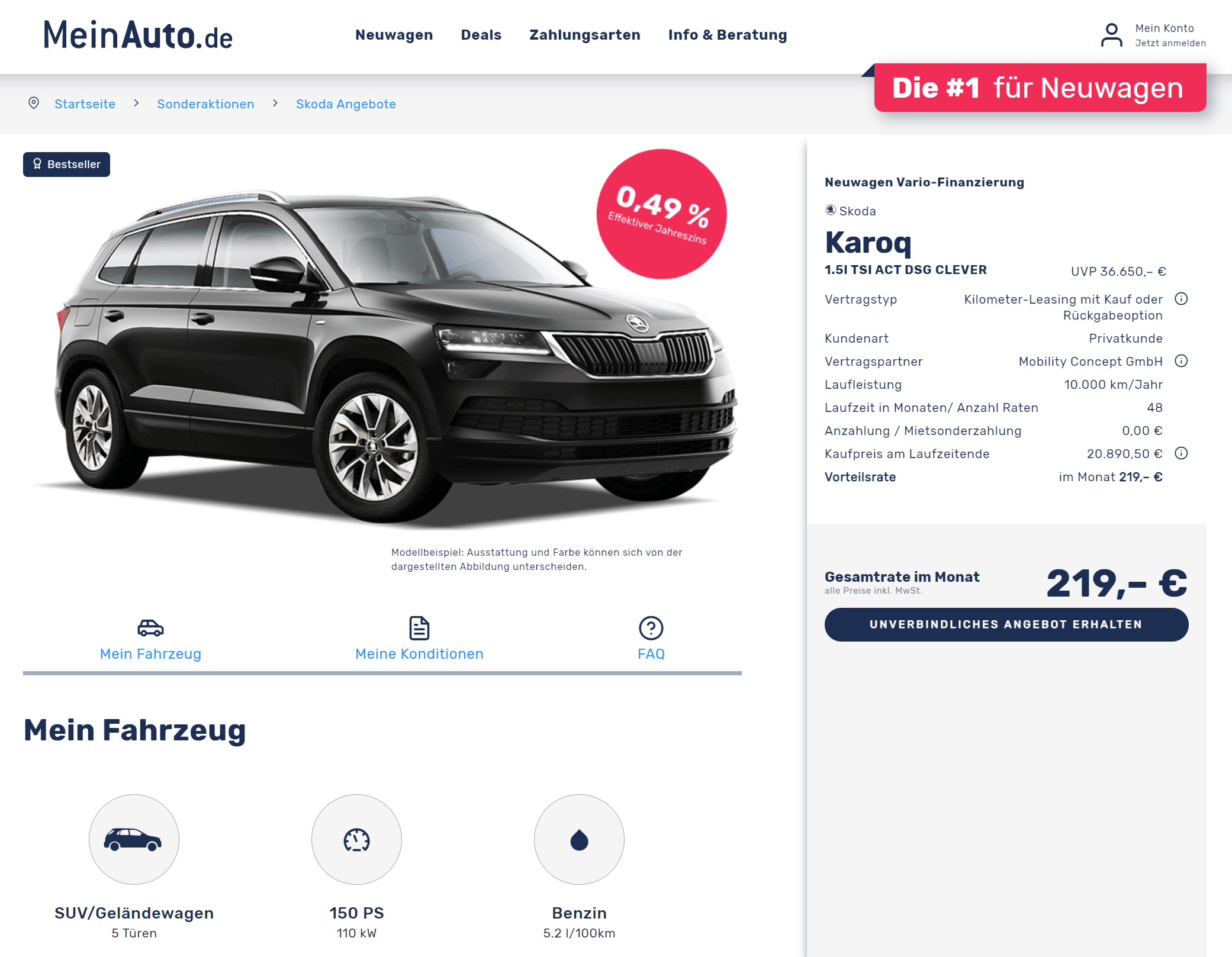This screenshot has width=1232, height=957.
Task: Go to Startseite breadcrumb link
Action: click(x=85, y=104)
